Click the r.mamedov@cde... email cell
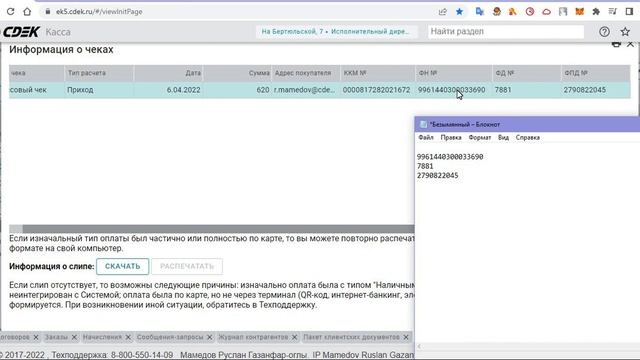The width and height of the screenshot is (640, 360). point(304,90)
